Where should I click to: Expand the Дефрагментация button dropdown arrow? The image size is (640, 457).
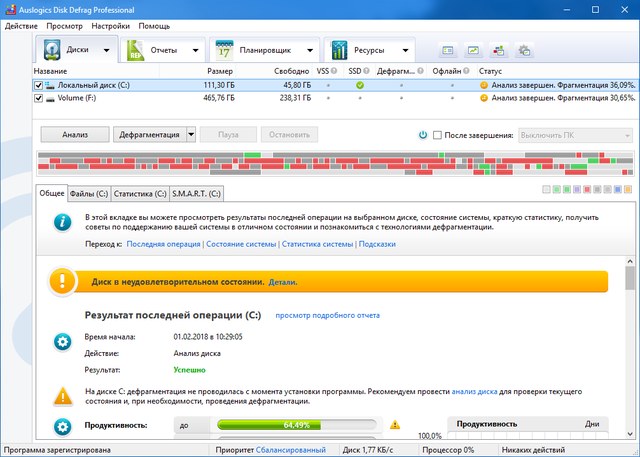tap(190, 134)
